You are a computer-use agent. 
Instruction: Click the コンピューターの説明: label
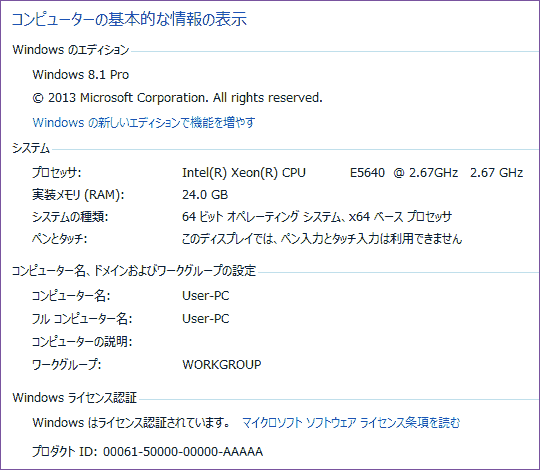point(82,342)
